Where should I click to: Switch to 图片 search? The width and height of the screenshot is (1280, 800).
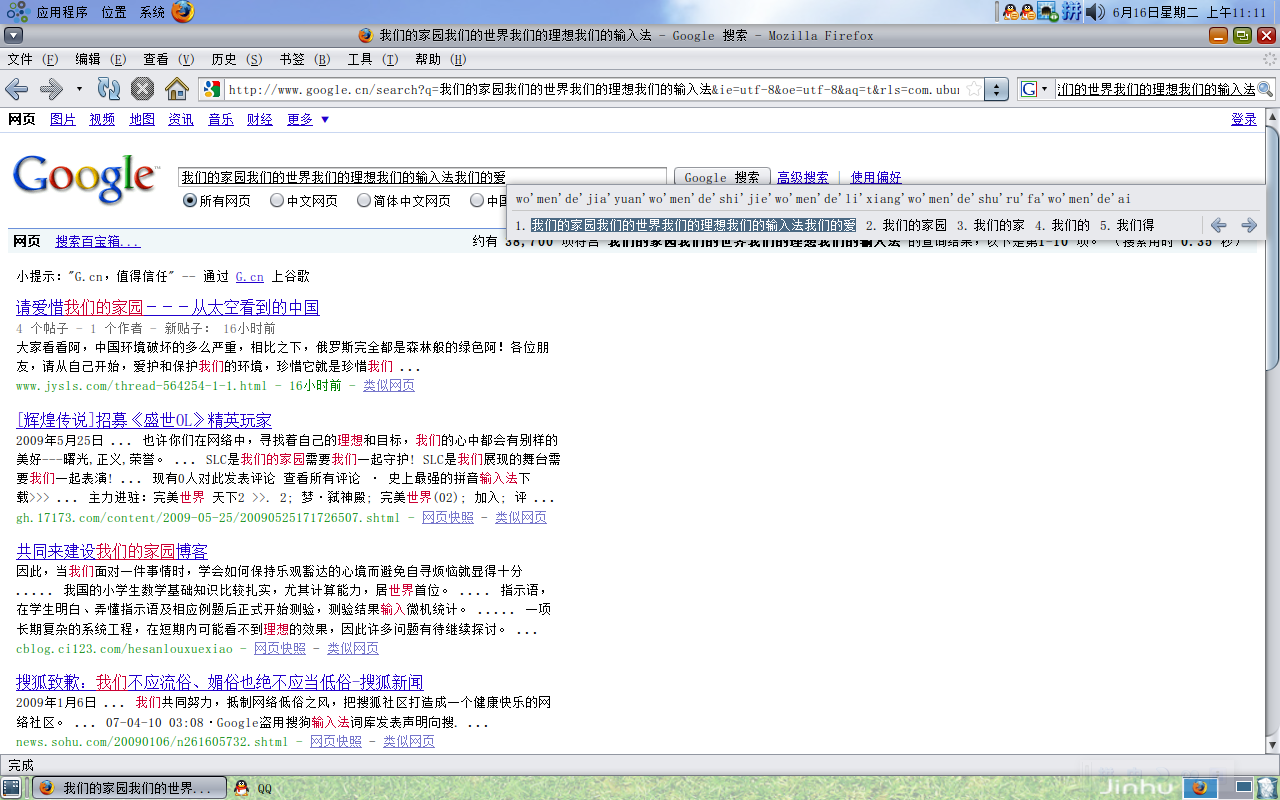63,119
